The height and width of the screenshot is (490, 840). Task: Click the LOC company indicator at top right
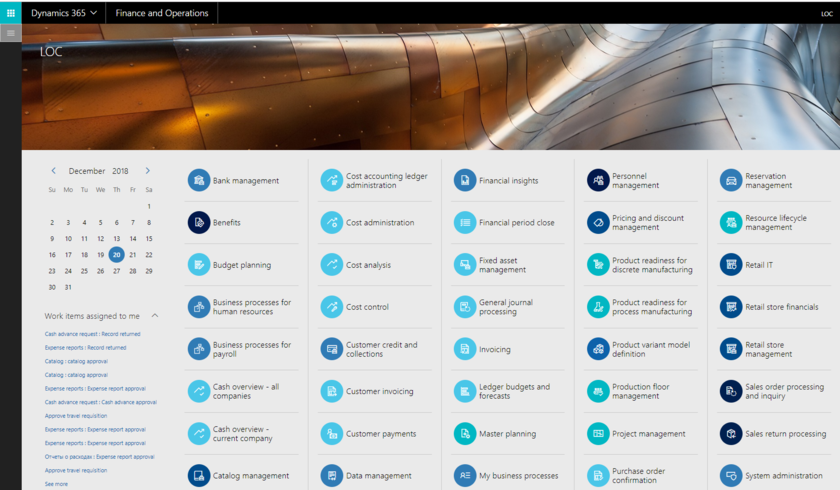[826, 14]
